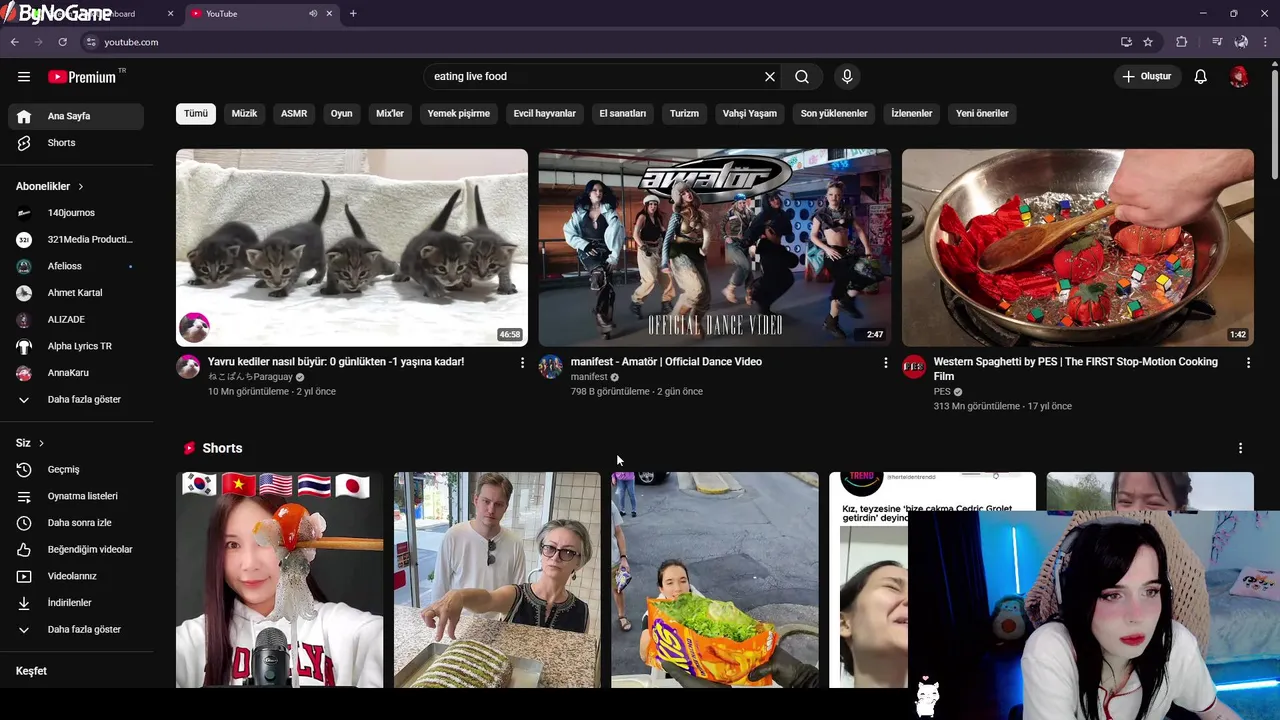Open the AnnaKaru subscription channel
The width and height of the screenshot is (1280, 720).
(76, 373)
